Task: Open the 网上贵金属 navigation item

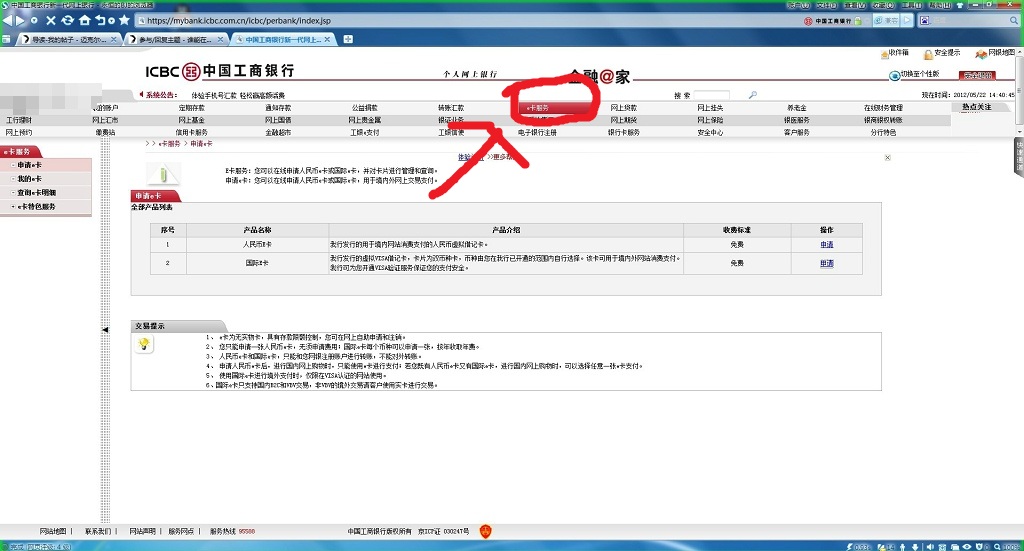Action: coord(364,120)
